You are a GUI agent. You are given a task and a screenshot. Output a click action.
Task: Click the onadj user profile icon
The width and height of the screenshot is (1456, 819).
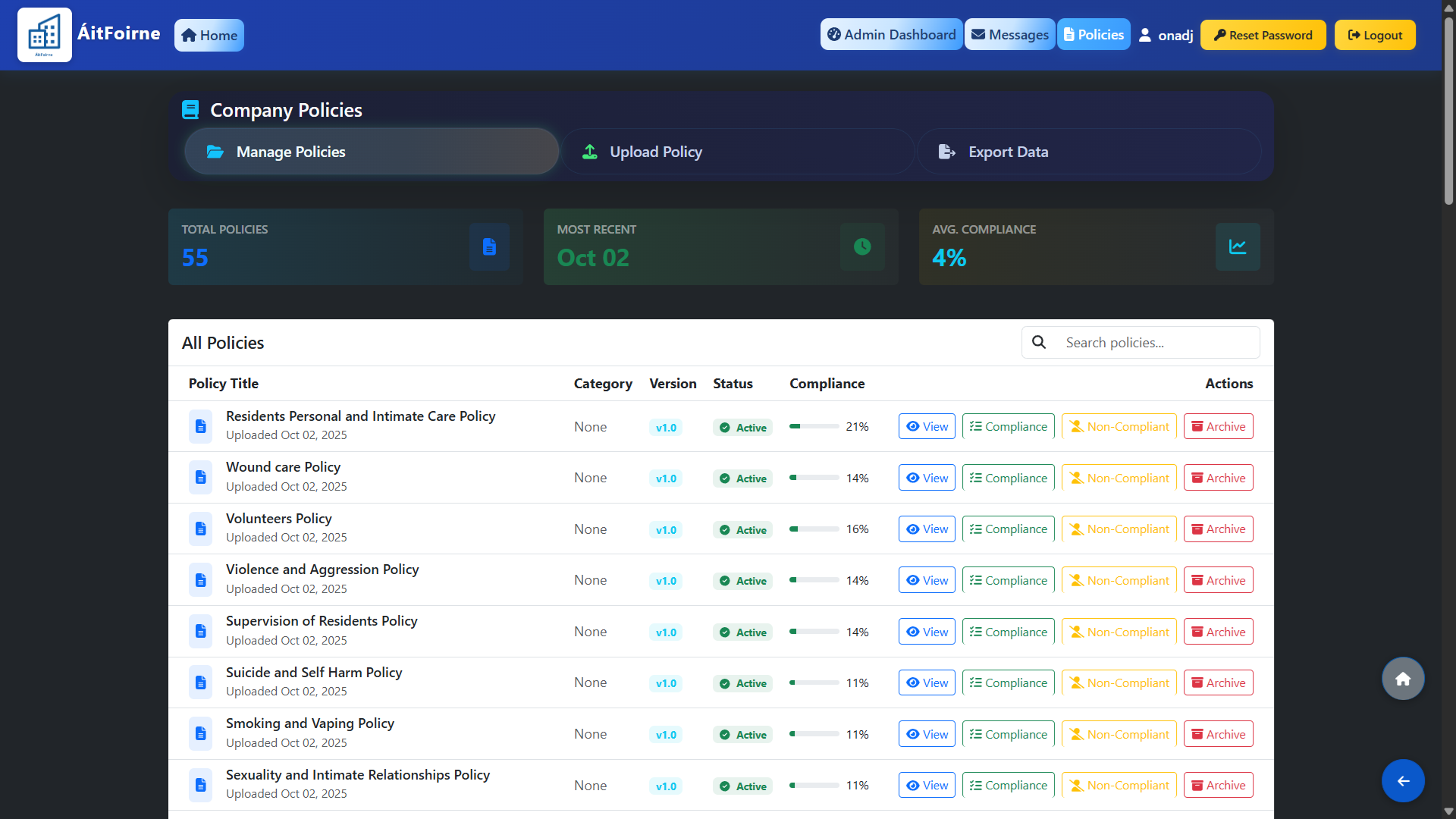pyautogui.click(x=1145, y=35)
